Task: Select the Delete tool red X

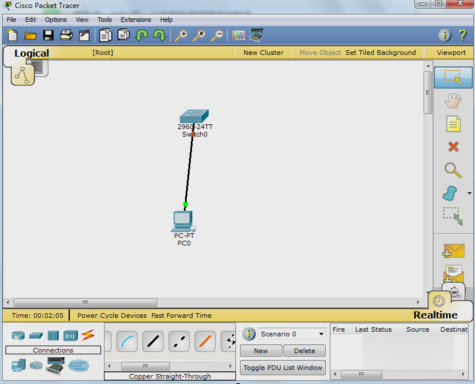Action: [453, 147]
